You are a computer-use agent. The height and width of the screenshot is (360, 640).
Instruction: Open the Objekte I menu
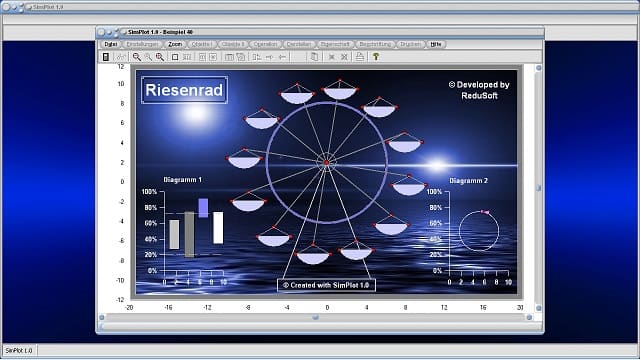point(202,44)
